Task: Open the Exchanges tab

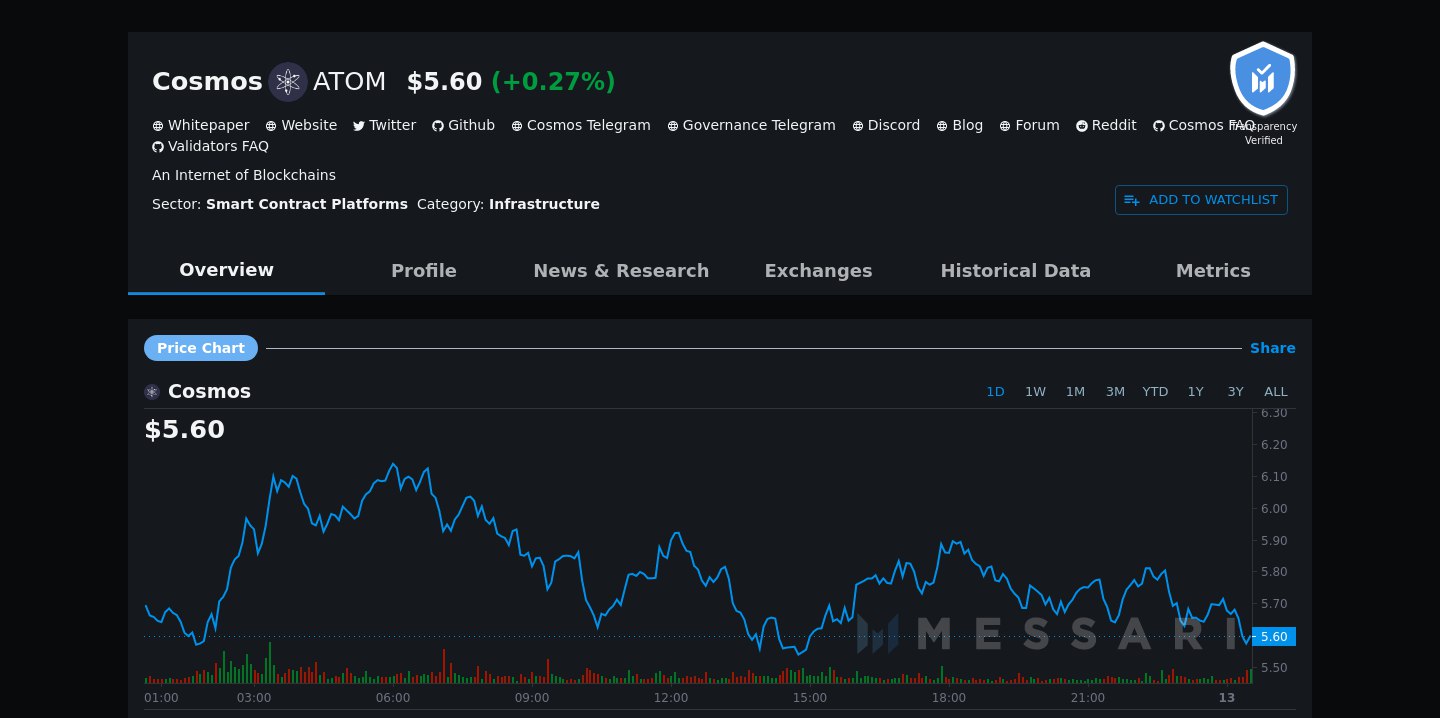Action: [x=818, y=271]
